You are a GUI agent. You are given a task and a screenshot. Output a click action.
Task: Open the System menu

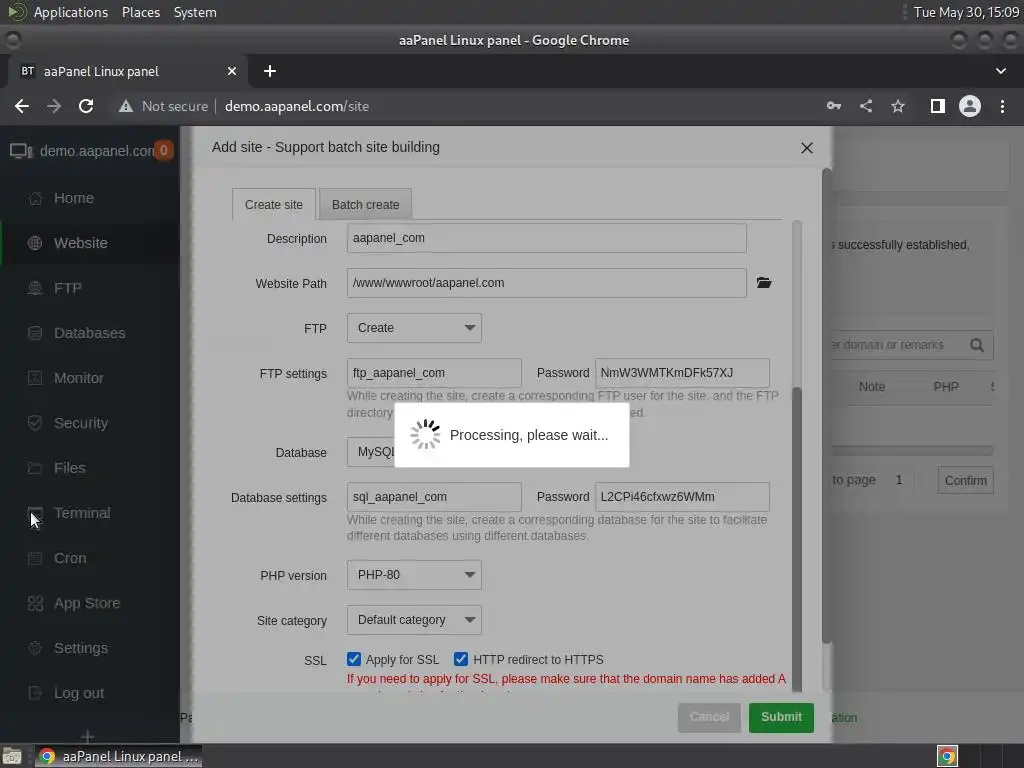click(x=195, y=12)
